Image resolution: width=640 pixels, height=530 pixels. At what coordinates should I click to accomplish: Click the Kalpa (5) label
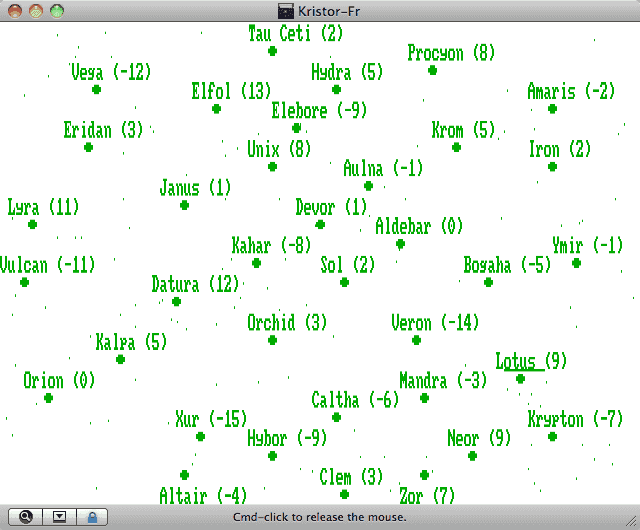[x=131, y=342]
